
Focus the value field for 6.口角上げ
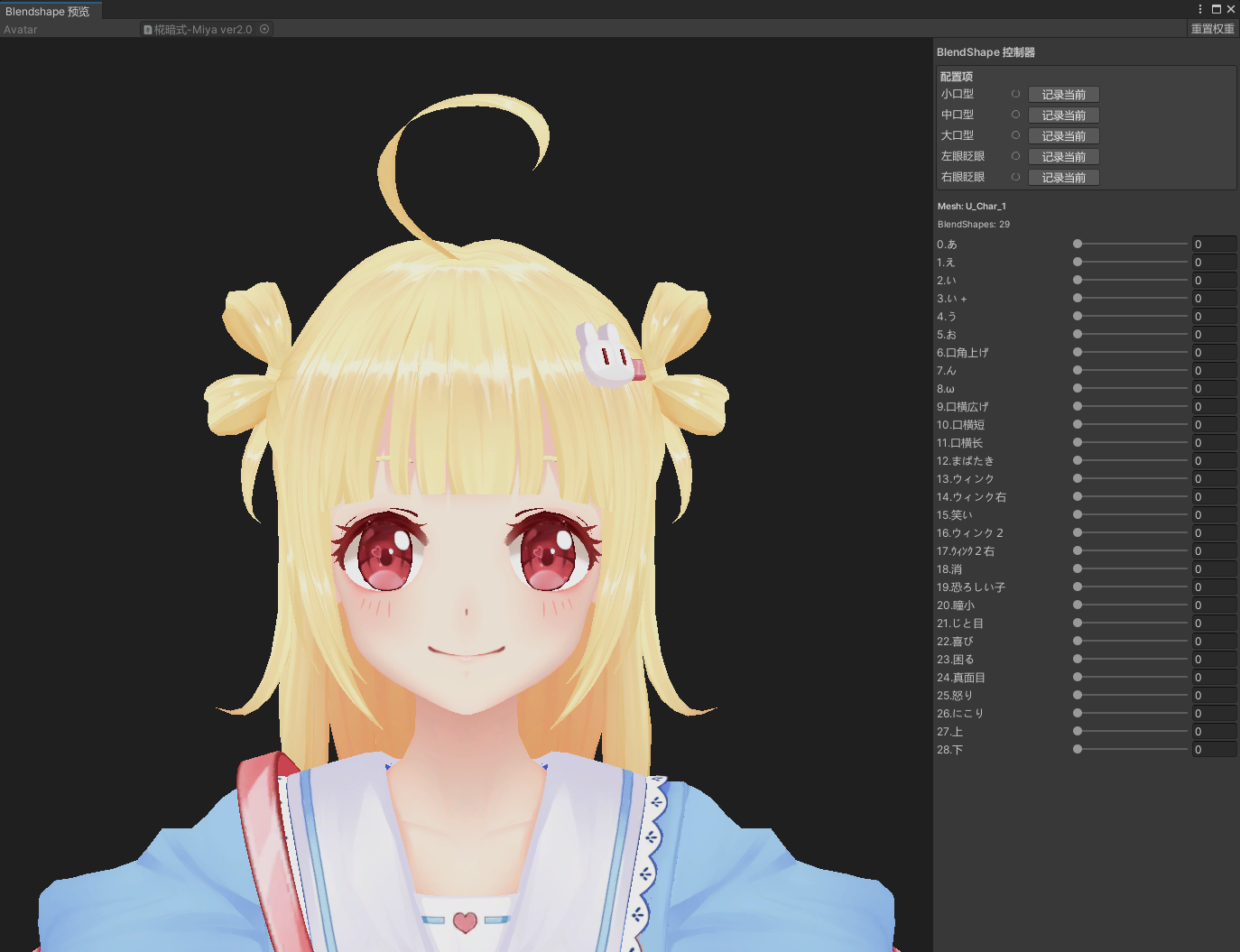click(1213, 353)
